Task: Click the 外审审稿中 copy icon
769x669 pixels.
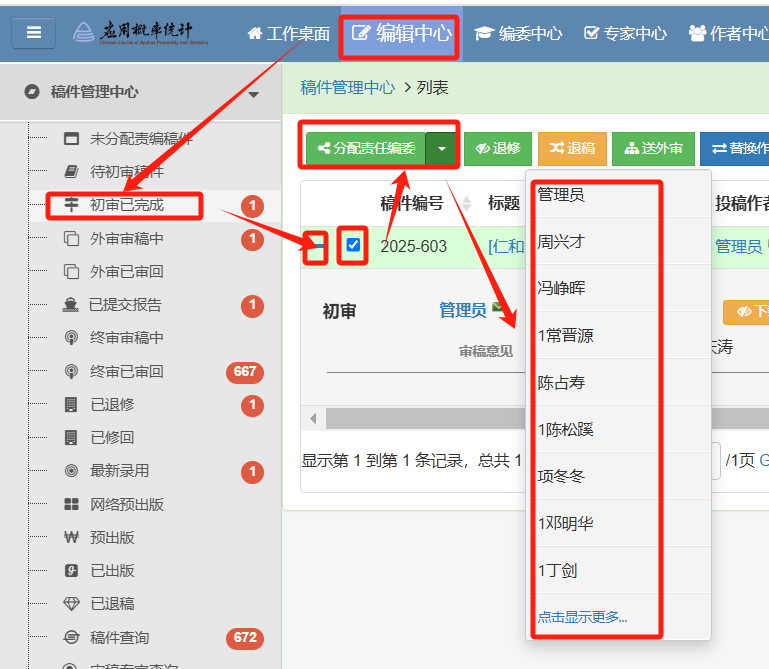Action: click(71, 238)
